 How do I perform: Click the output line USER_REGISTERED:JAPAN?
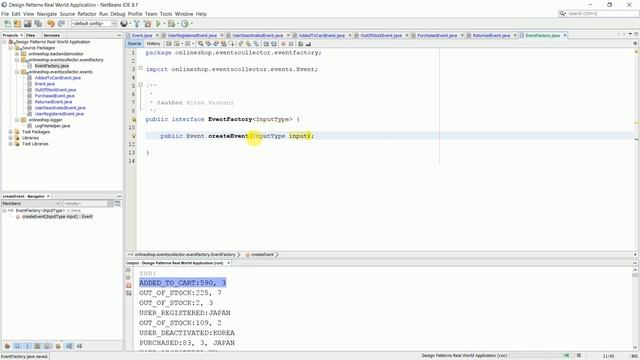[x=184, y=313]
